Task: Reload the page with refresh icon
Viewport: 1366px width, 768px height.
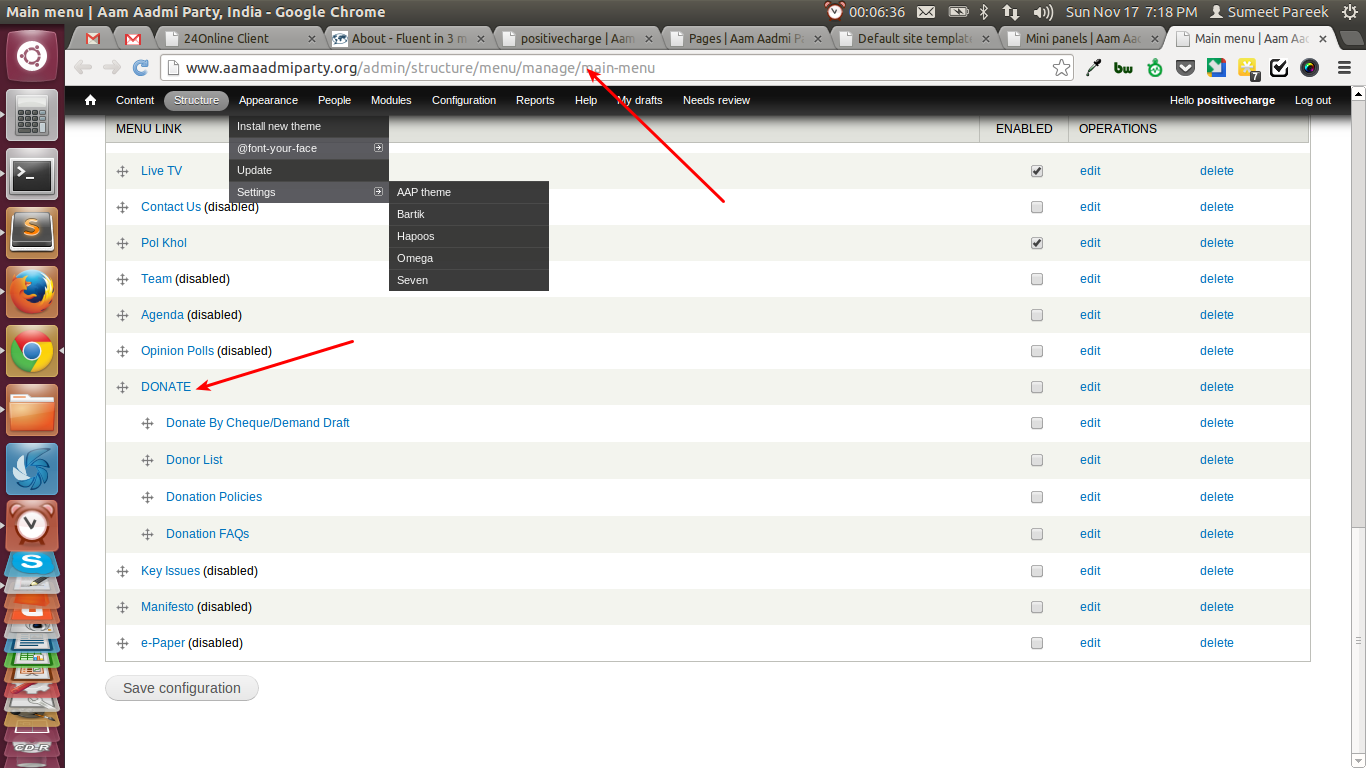Action: tap(140, 68)
